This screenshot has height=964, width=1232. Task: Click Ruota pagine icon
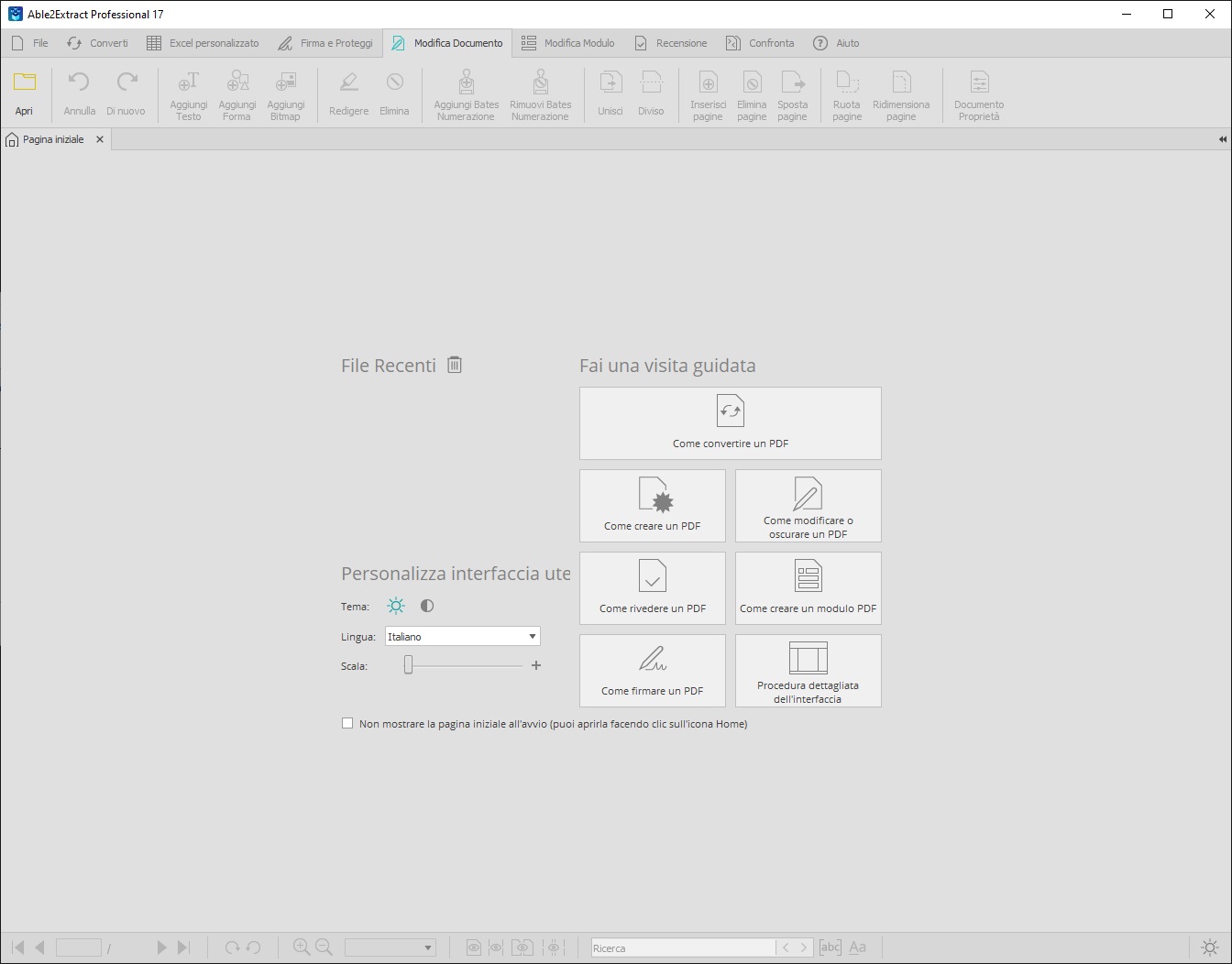click(x=847, y=82)
